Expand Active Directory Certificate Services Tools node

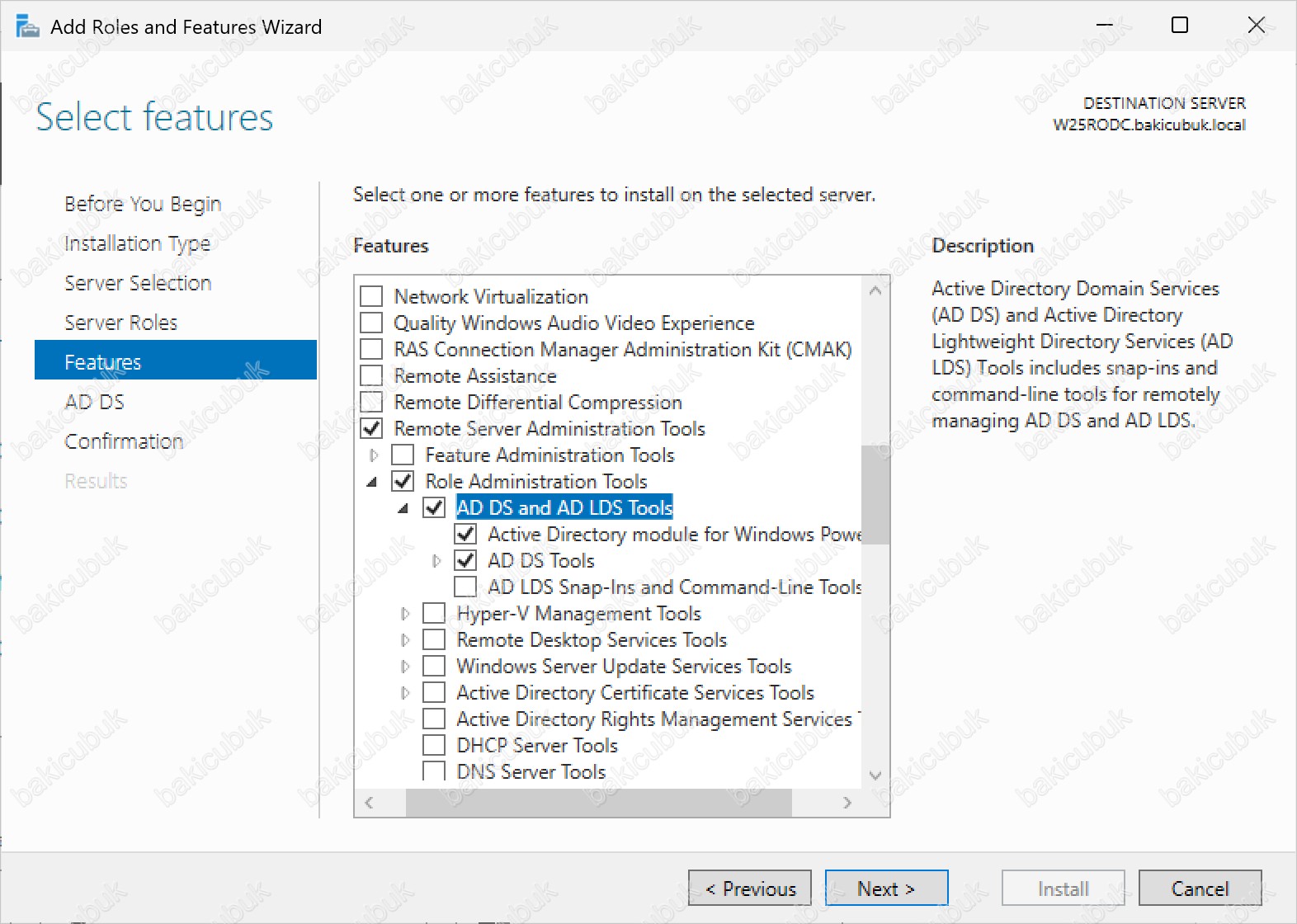405,692
